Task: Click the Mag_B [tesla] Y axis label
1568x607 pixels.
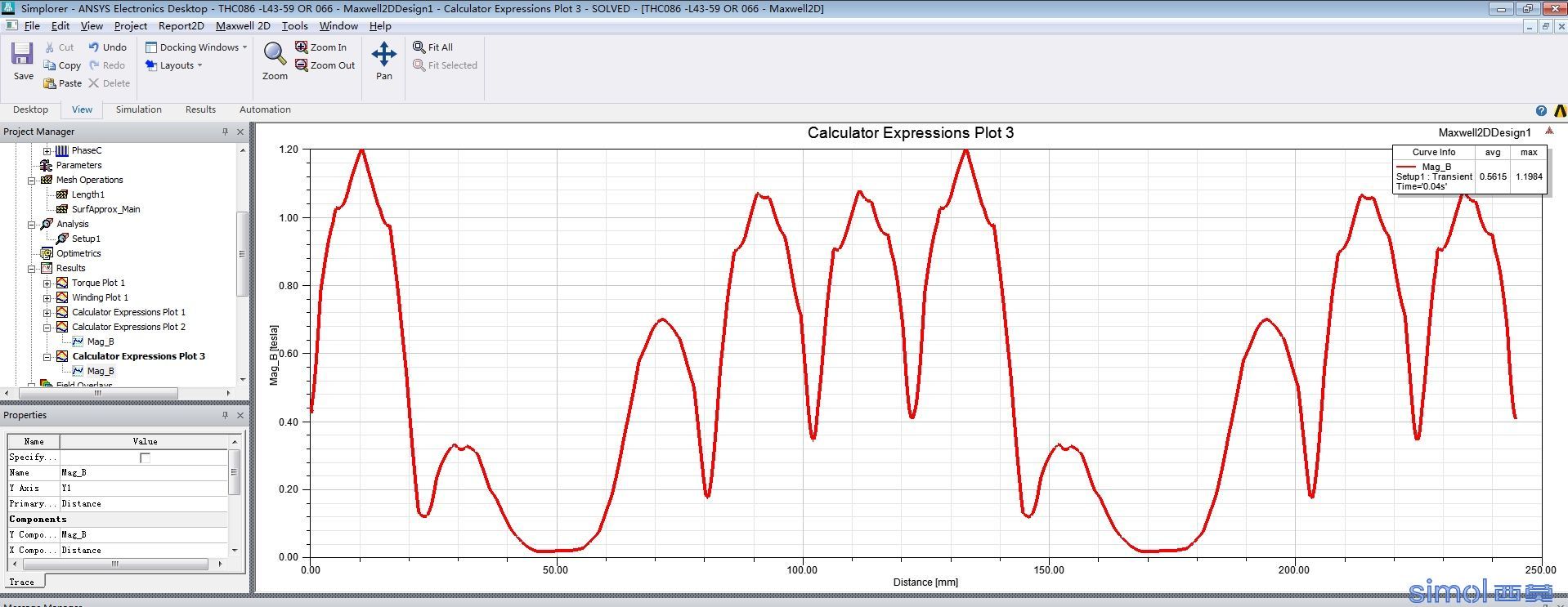Action: coord(274,354)
